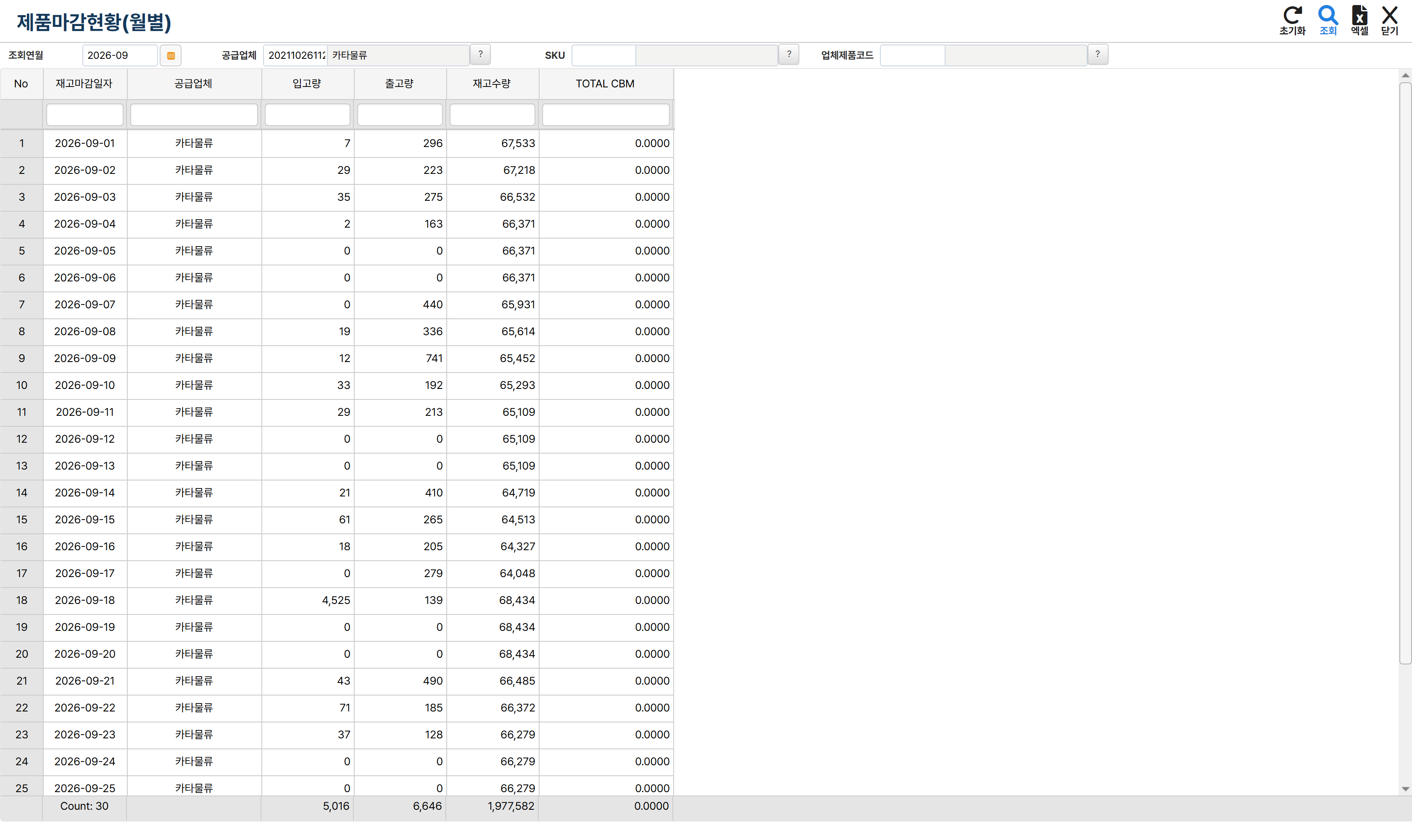Select the 출고량 cell 490
1412x840 pixels.
[x=400, y=681]
